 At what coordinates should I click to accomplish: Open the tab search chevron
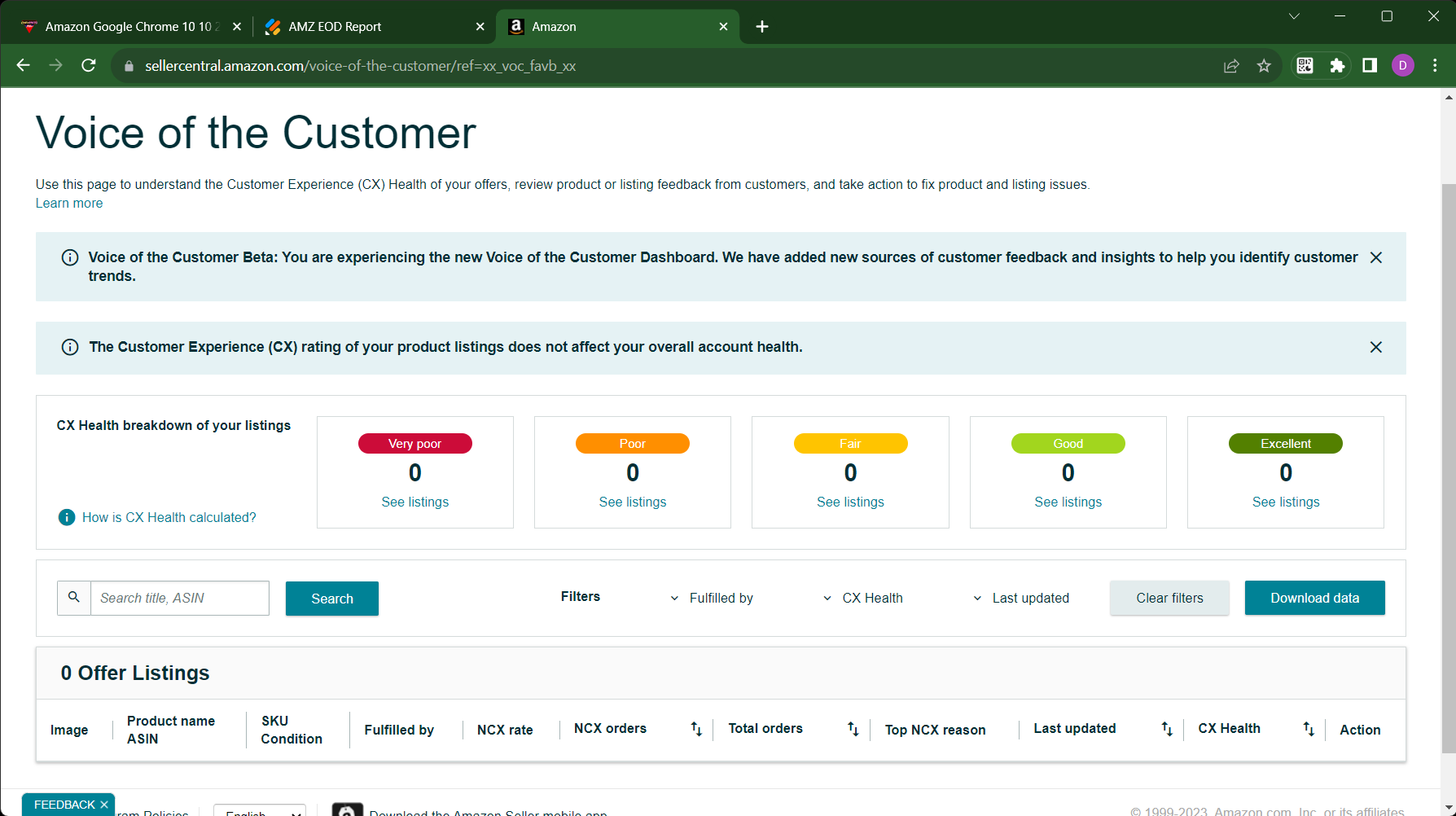(1294, 16)
